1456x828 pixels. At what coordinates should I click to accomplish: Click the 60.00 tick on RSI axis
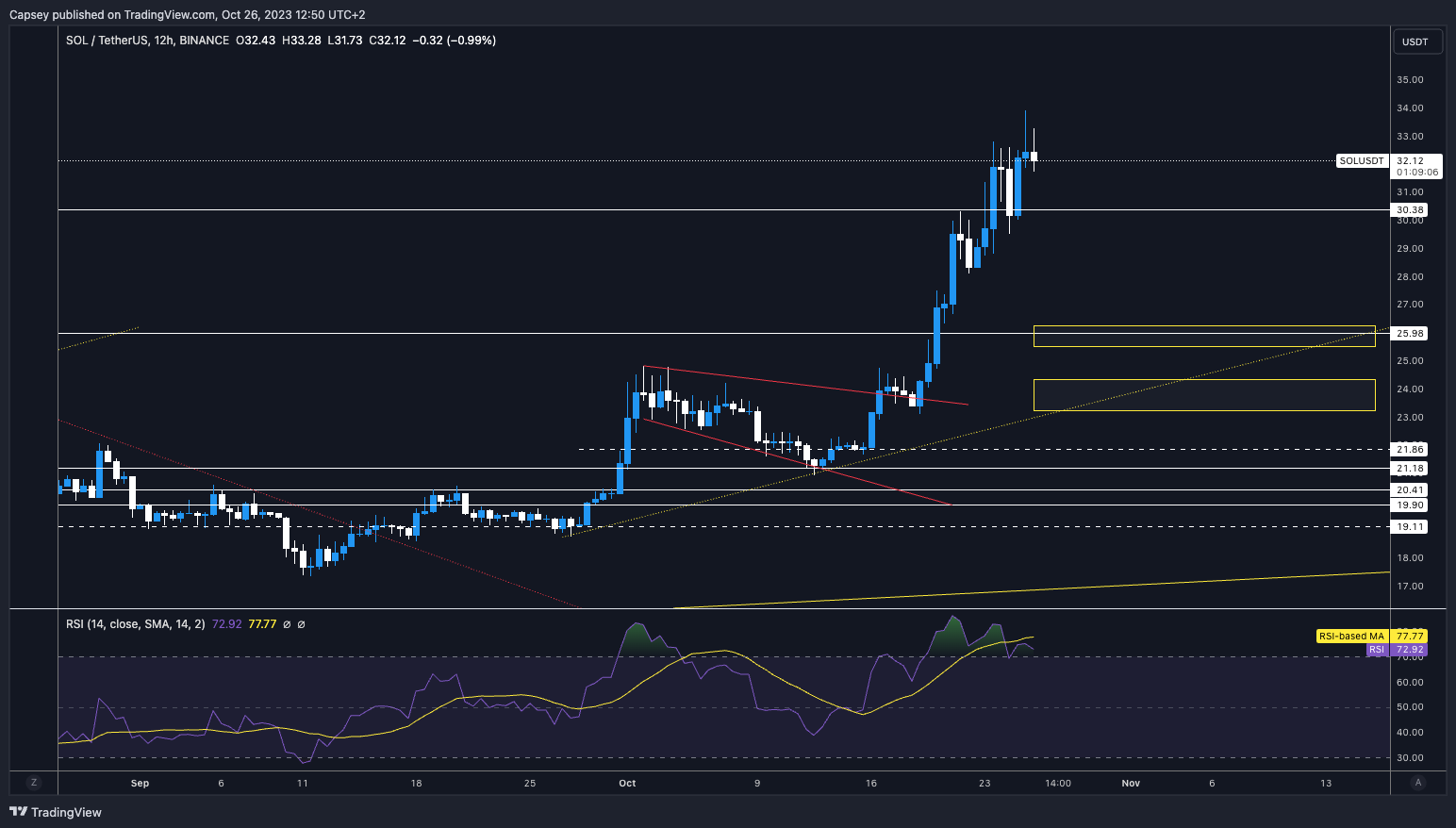[1410, 683]
